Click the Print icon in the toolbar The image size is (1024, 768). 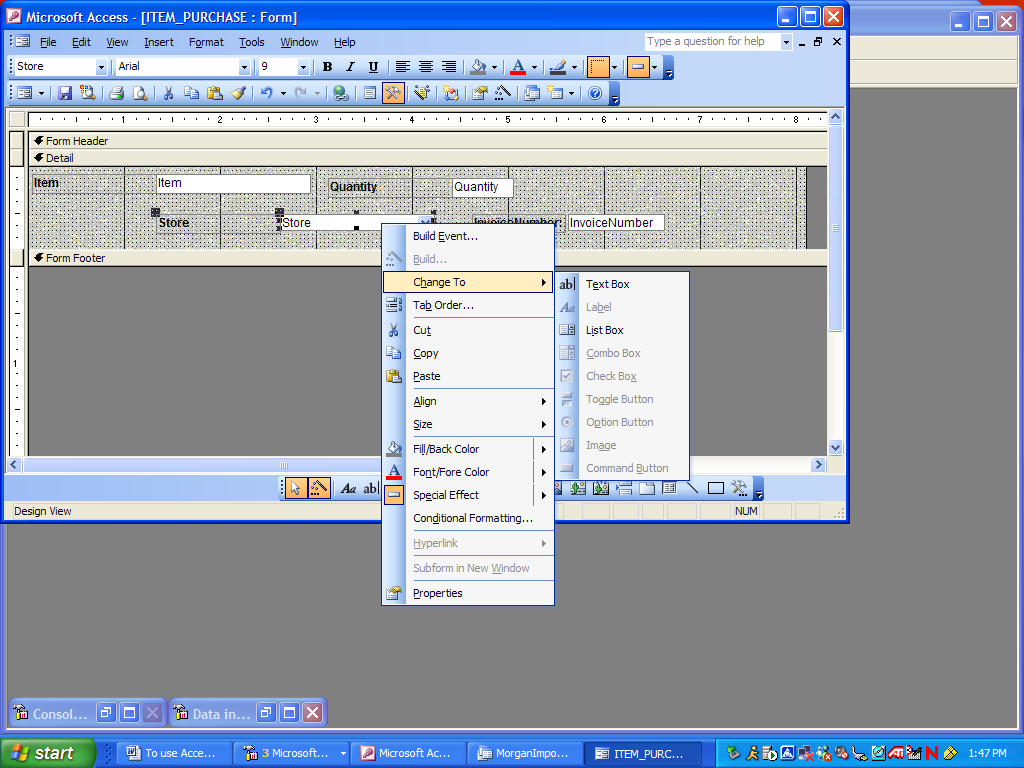click(116, 93)
